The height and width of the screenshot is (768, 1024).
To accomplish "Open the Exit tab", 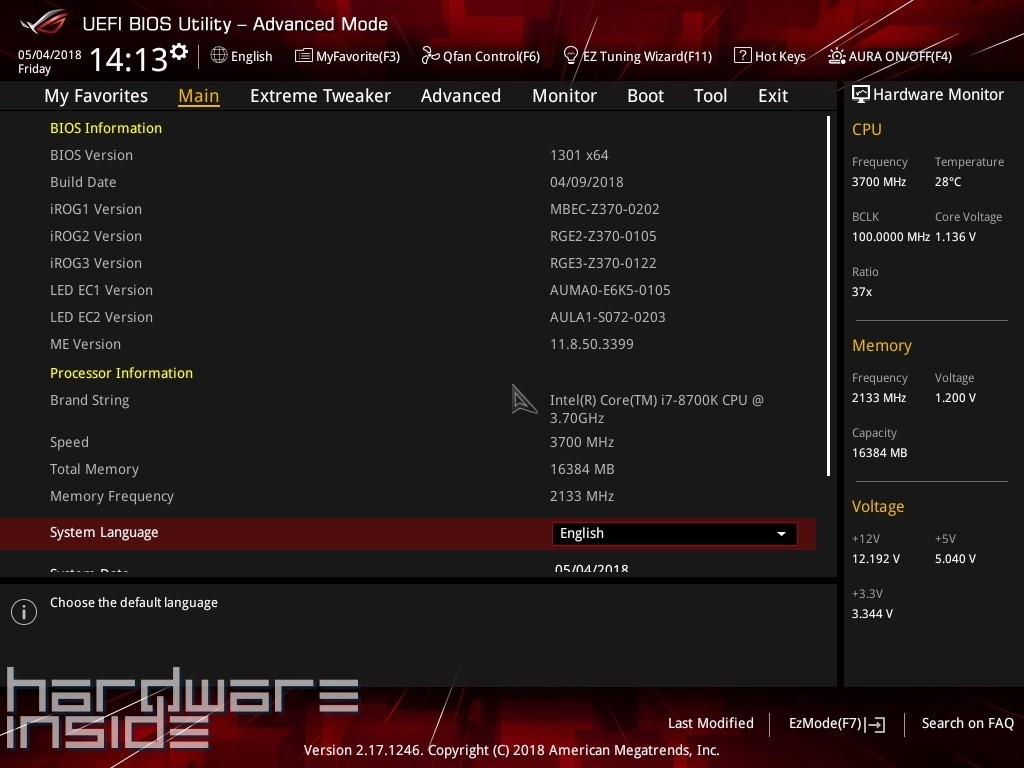I will click(x=773, y=96).
